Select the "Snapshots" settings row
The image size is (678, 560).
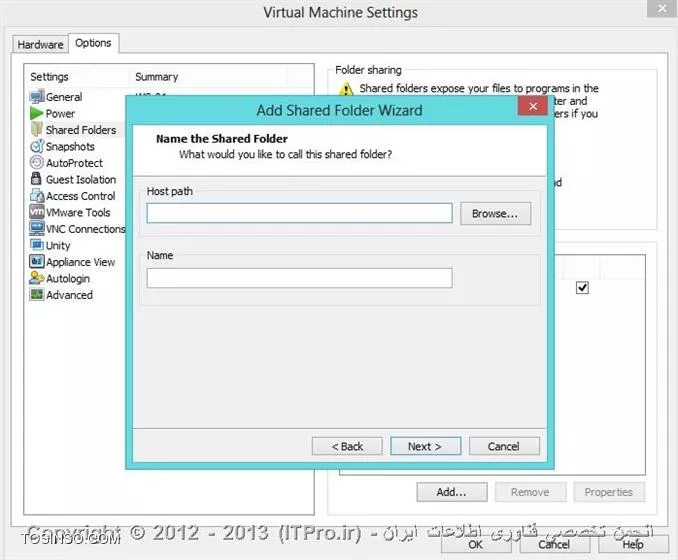coord(77,146)
